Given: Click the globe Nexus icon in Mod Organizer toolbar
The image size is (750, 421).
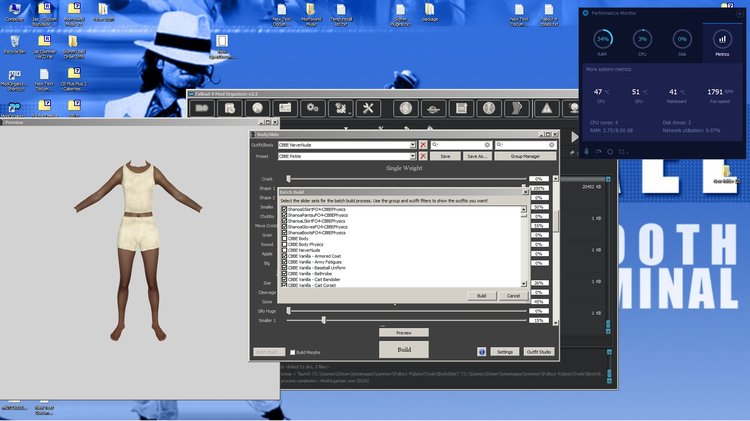Looking at the screenshot, I should tap(257, 109).
